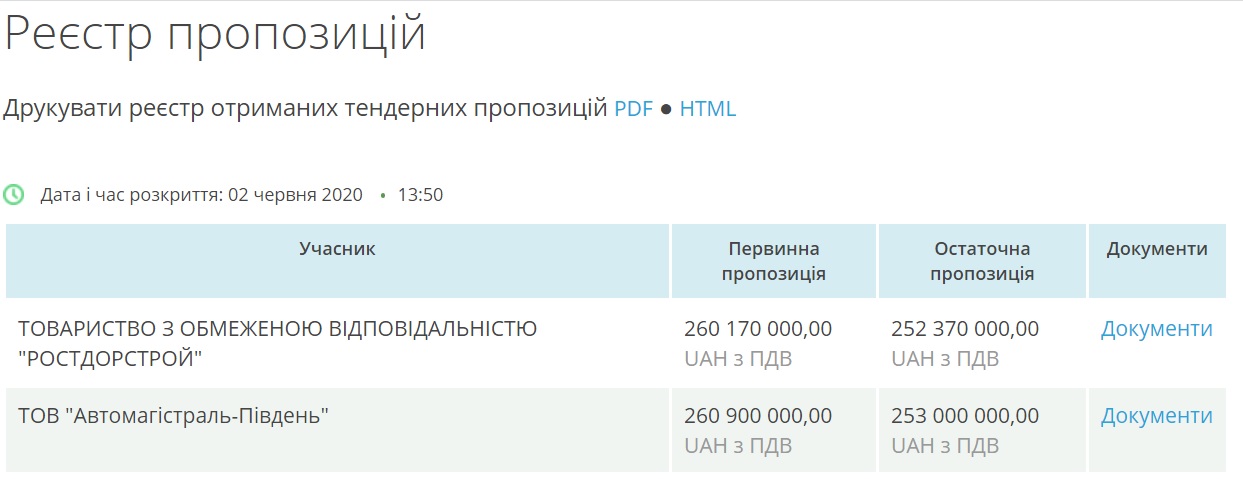
Task: Click the 260 170 000,00 initial bid
Action: 758,329
